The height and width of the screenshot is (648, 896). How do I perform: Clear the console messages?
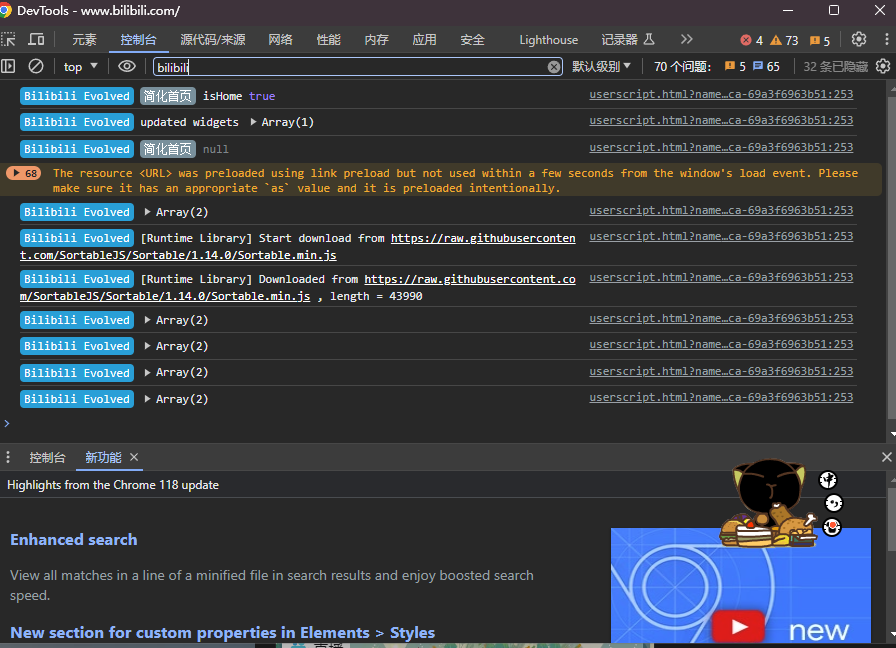[x=36, y=66]
